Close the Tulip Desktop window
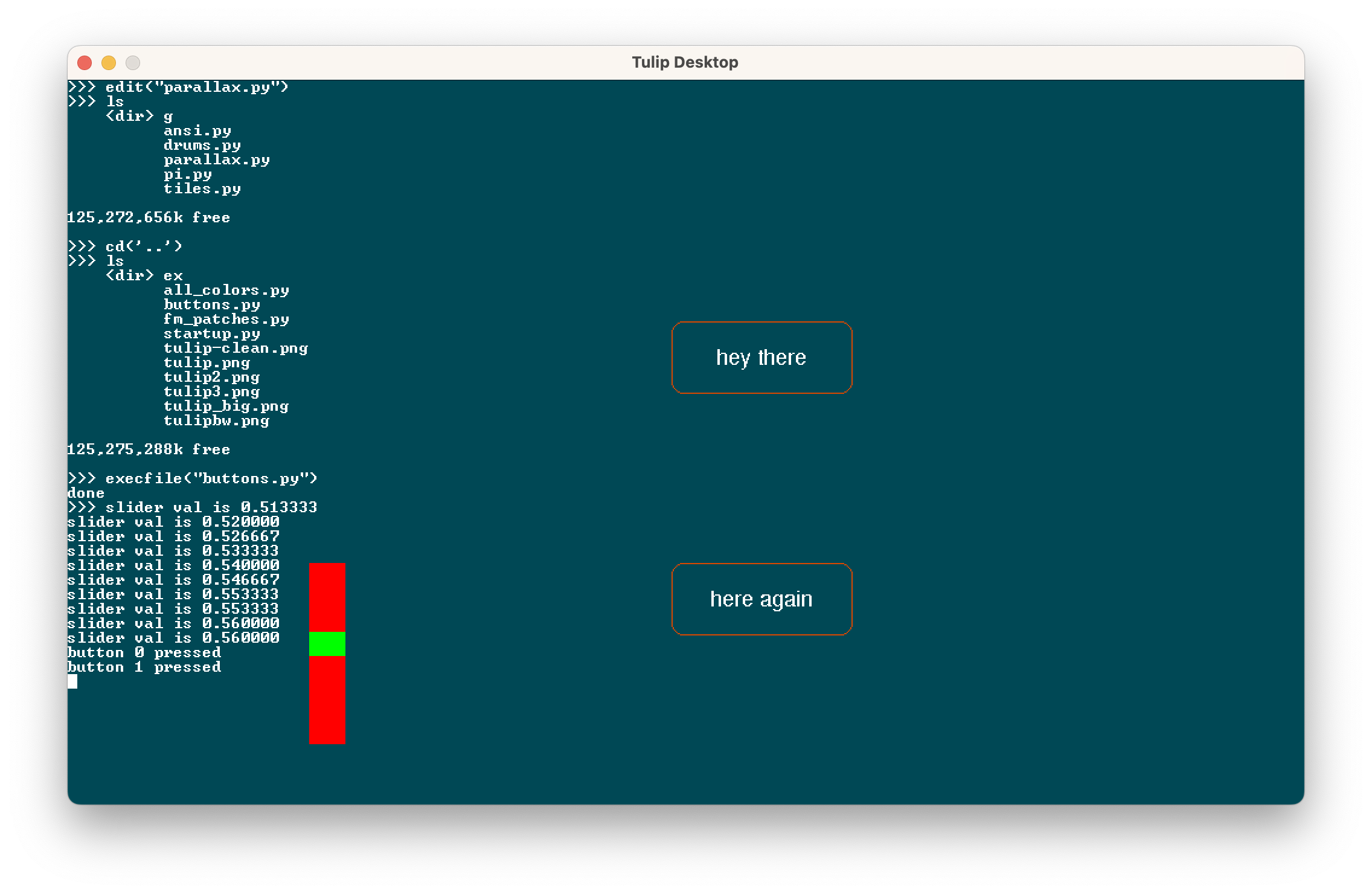This screenshot has height=894, width=1372. 85,63
